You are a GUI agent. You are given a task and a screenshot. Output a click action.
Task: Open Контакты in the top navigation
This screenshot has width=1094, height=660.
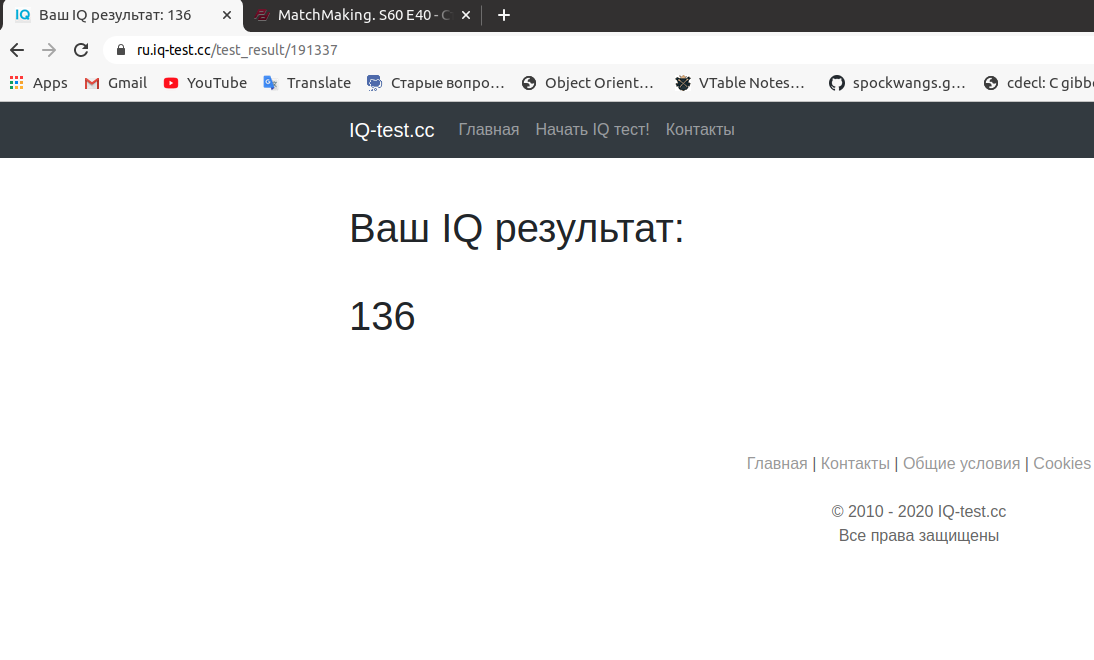pos(700,130)
